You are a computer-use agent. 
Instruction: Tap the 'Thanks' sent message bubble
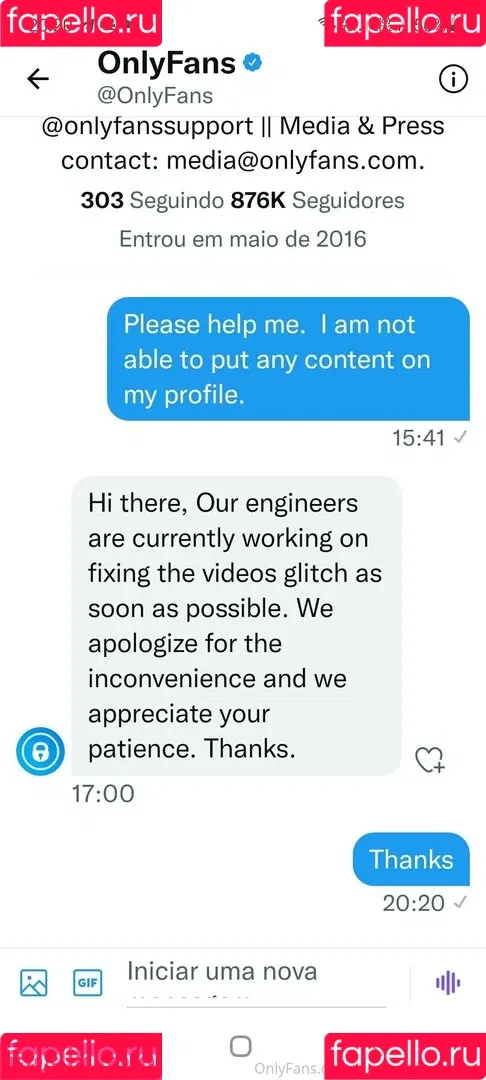412,860
